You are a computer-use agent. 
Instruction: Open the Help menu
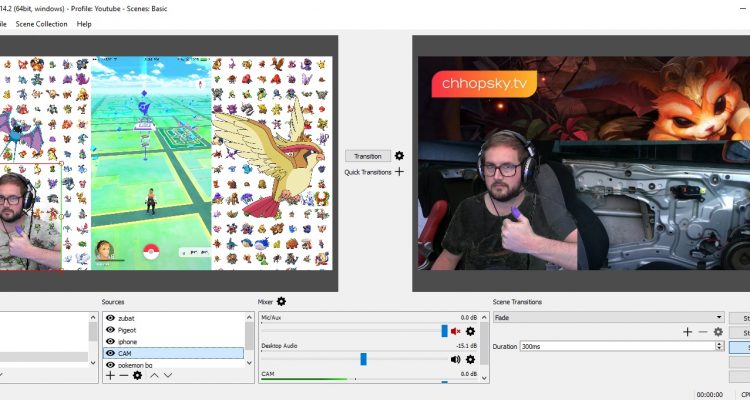click(84, 24)
